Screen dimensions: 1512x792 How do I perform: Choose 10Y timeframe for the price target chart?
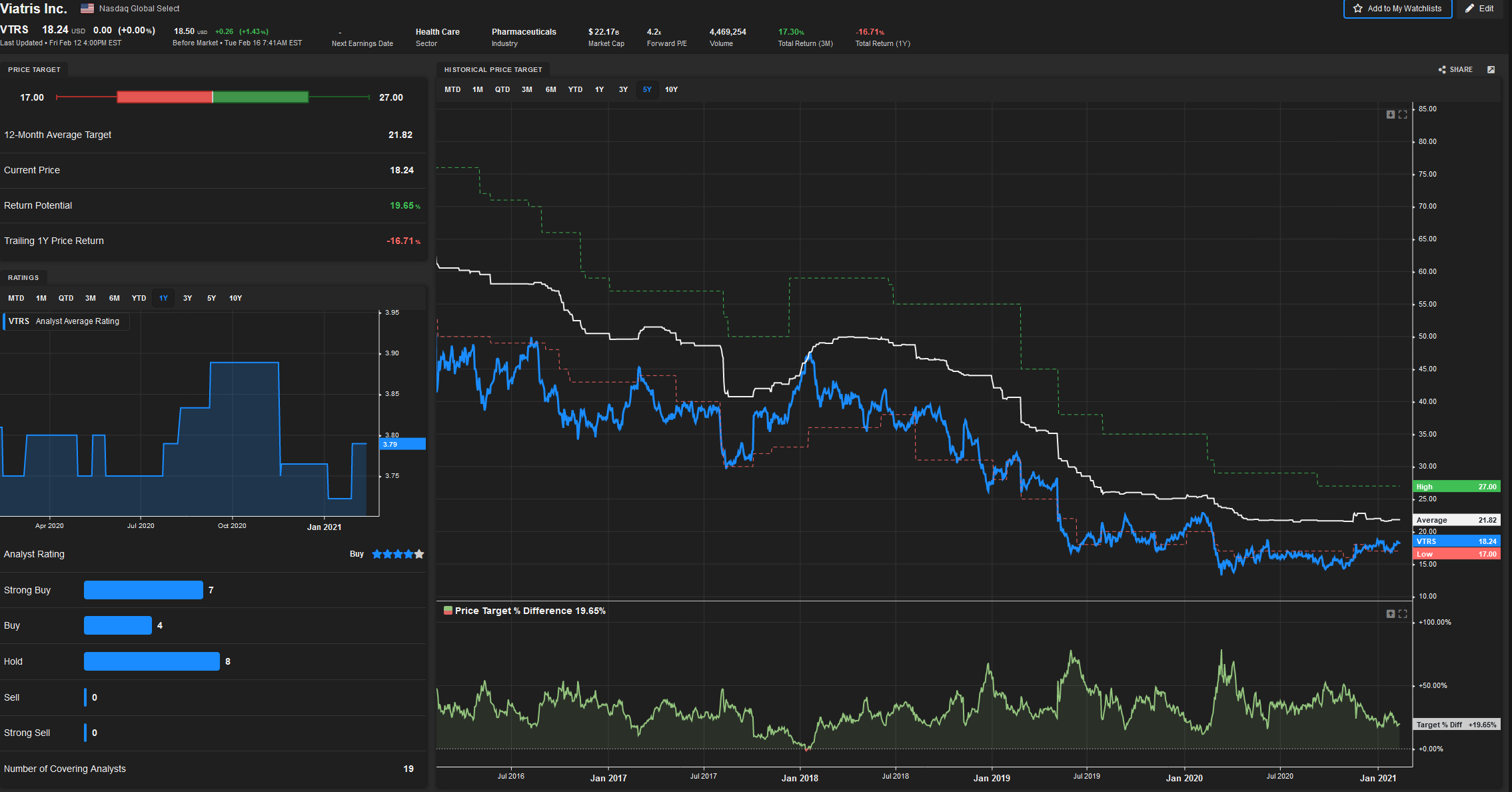[671, 89]
